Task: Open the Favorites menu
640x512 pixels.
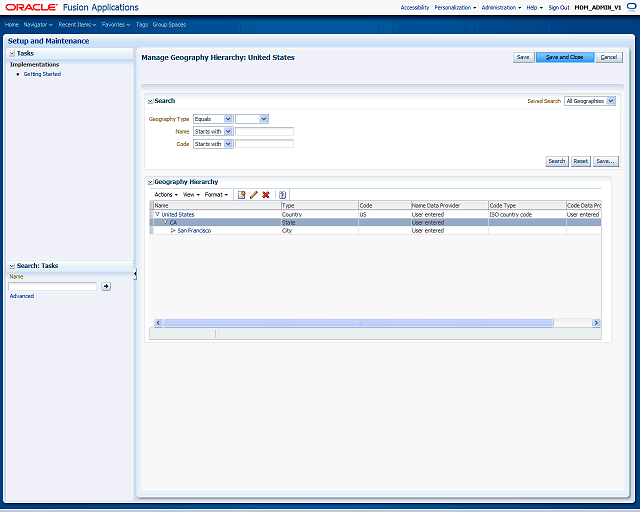Action: coord(116,24)
